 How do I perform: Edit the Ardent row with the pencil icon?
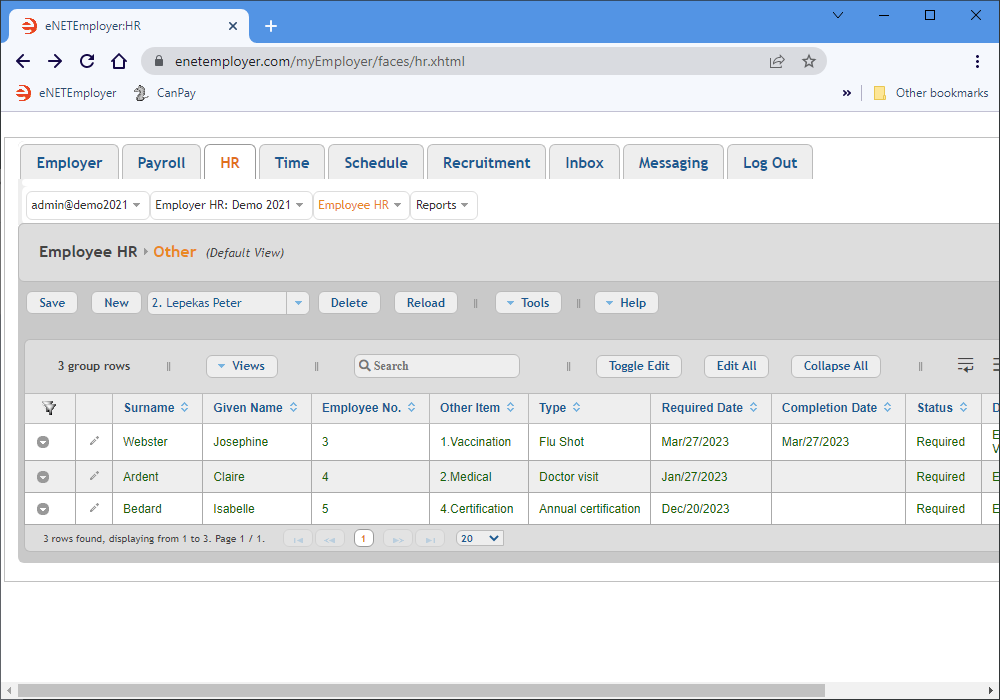[x=94, y=476]
